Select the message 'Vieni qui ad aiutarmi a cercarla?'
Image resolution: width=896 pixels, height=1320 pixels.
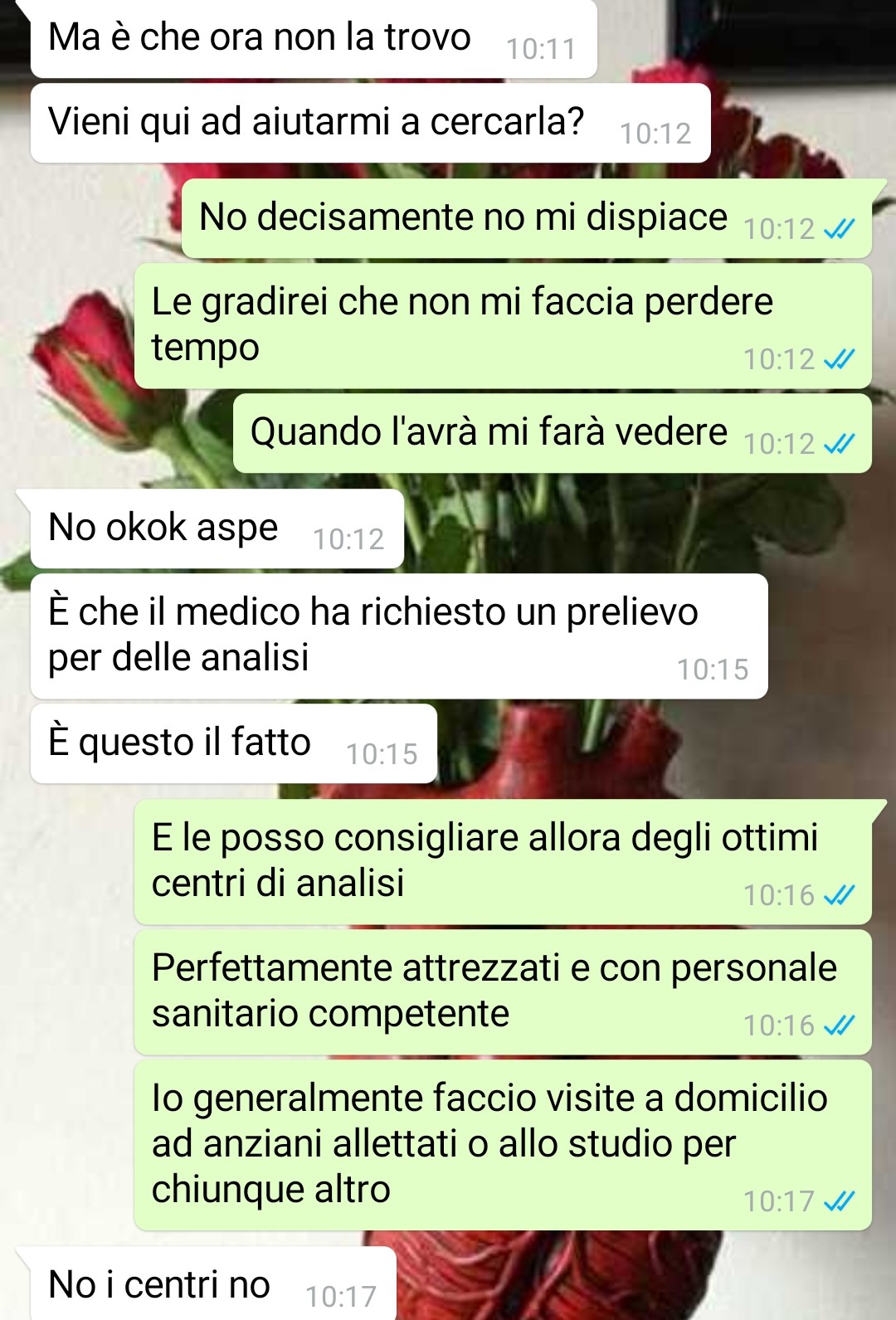370,123
